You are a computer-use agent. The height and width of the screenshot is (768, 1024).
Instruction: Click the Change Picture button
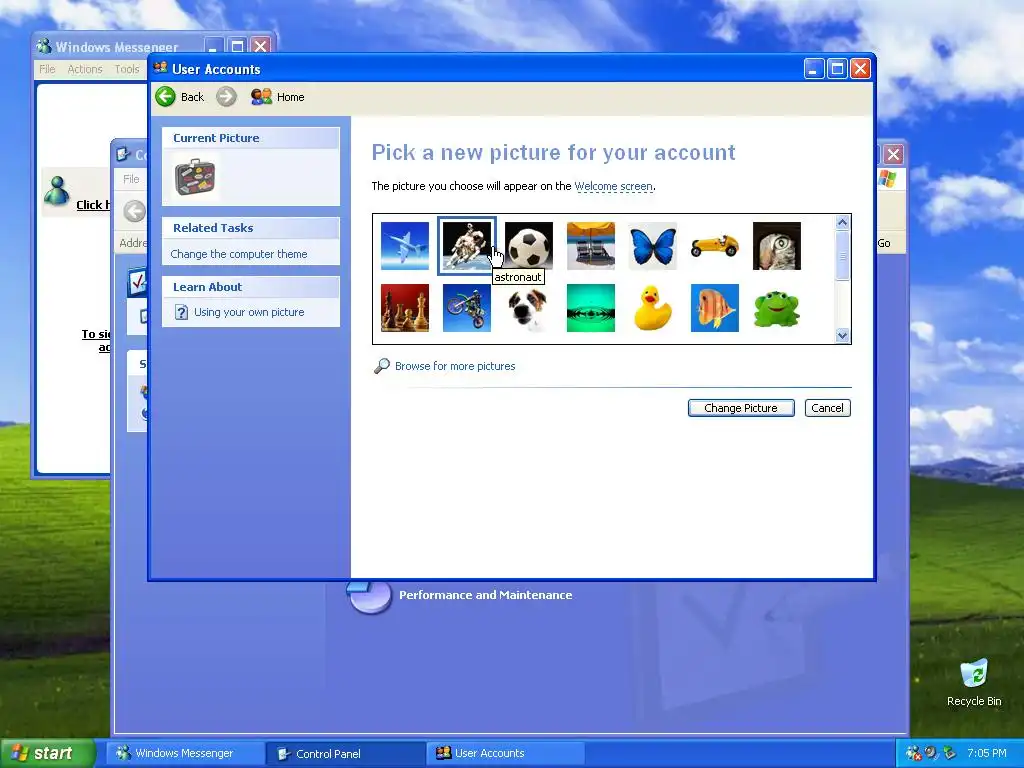point(741,408)
